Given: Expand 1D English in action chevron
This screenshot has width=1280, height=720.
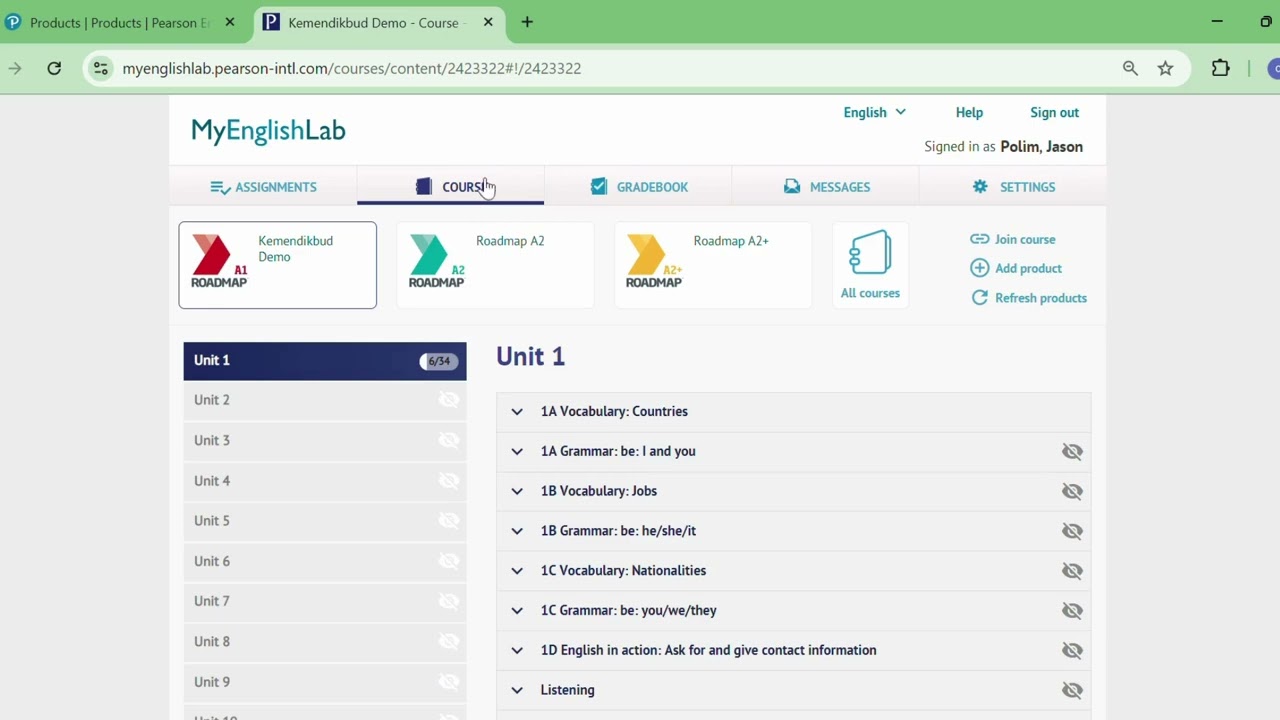Looking at the screenshot, I should coord(517,650).
